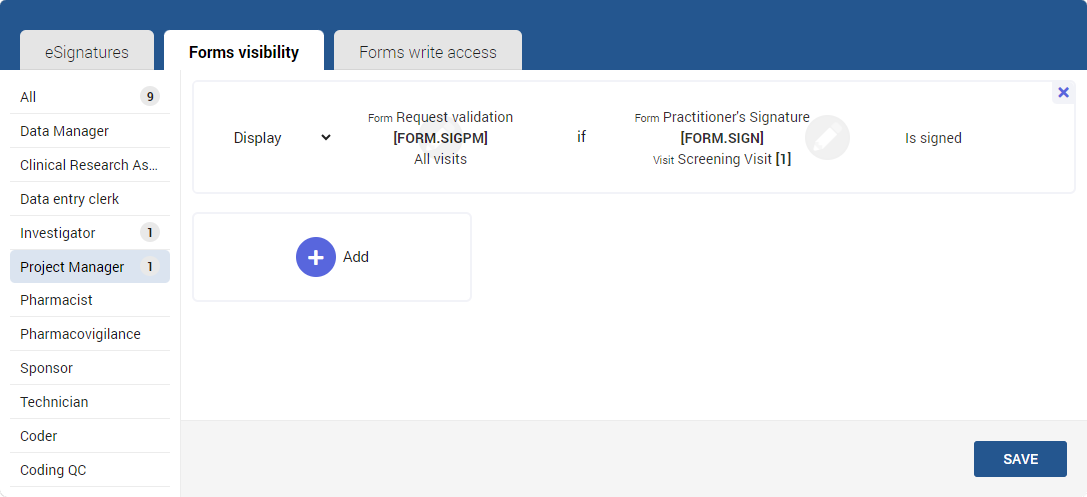Remove the visibility rule with the X icon
The height and width of the screenshot is (497, 1087).
tap(1063, 93)
